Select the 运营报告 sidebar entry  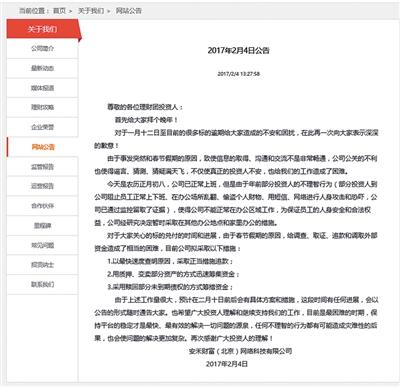tap(42, 186)
